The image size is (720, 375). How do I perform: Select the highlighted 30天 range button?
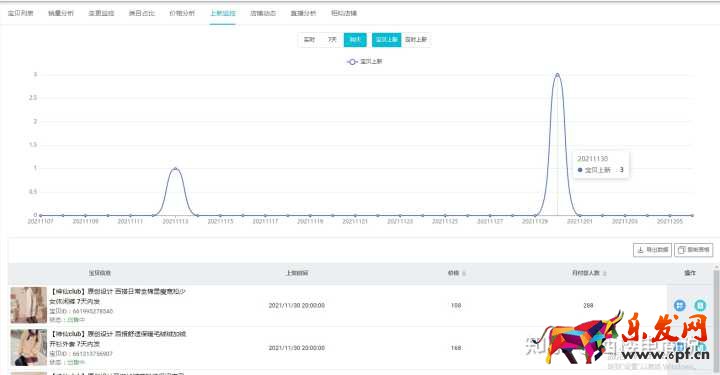click(355, 39)
